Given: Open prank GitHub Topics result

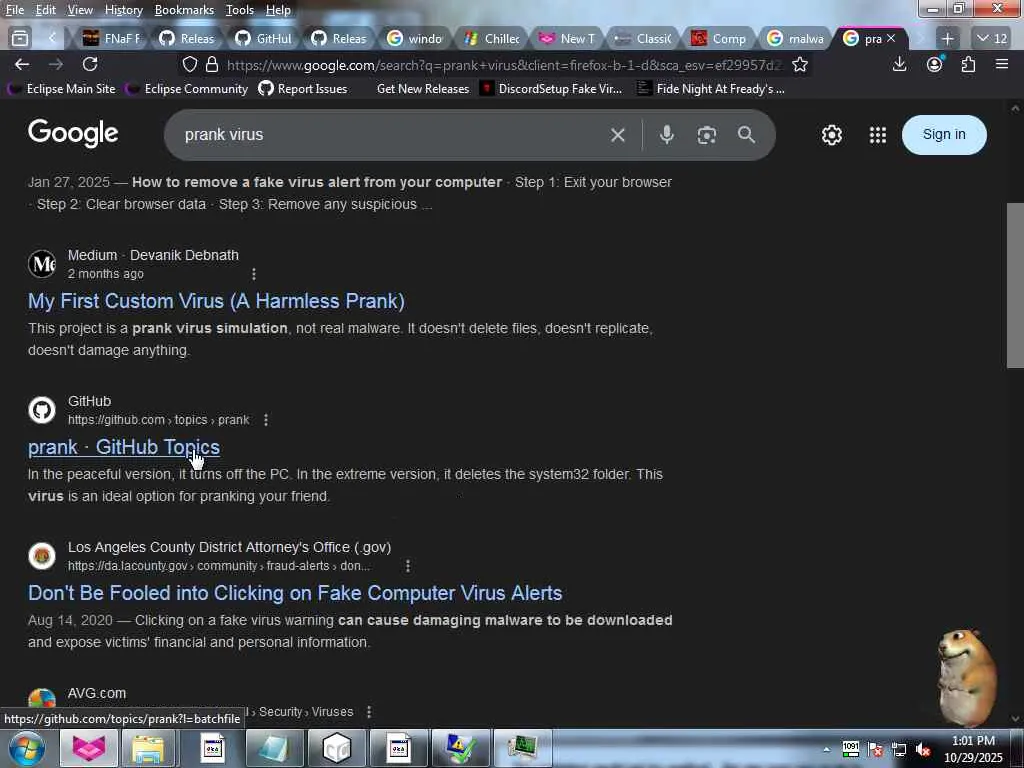Looking at the screenshot, I should (x=123, y=447).
